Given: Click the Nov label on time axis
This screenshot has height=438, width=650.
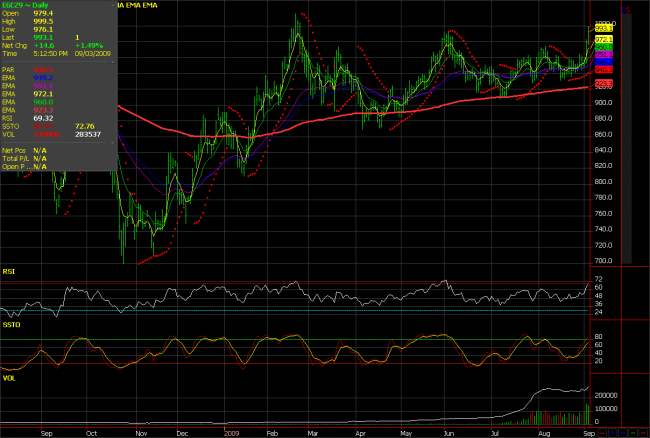Looking at the screenshot, I should pyautogui.click(x=141, y=433).
